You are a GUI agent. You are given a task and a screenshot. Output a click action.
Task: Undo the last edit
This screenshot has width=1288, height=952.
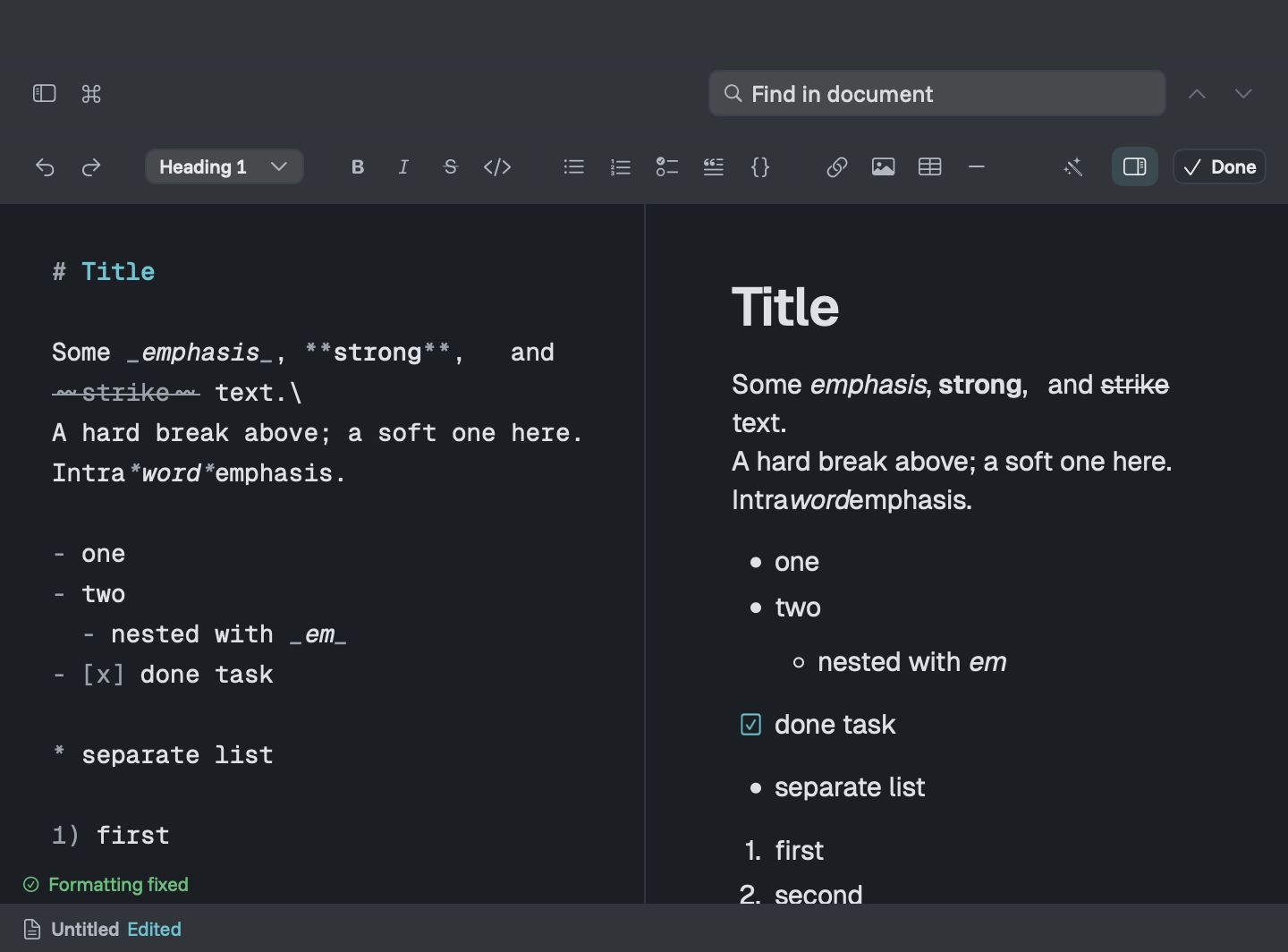pos(45,167)
